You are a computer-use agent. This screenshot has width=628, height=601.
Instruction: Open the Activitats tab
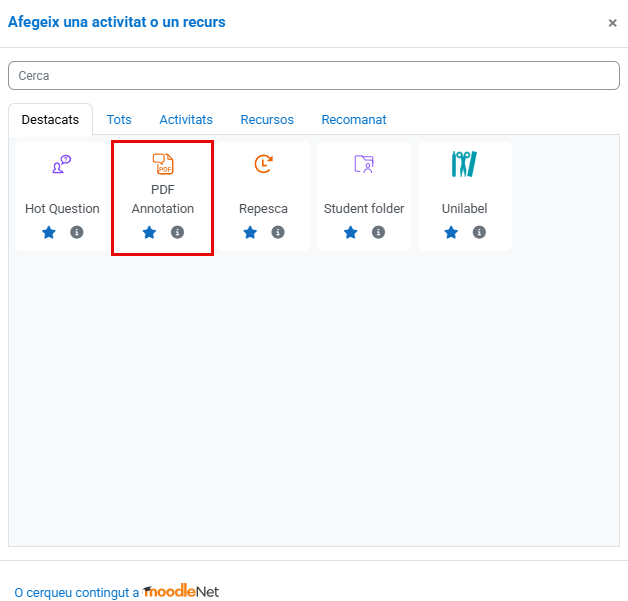coord(186,120)
